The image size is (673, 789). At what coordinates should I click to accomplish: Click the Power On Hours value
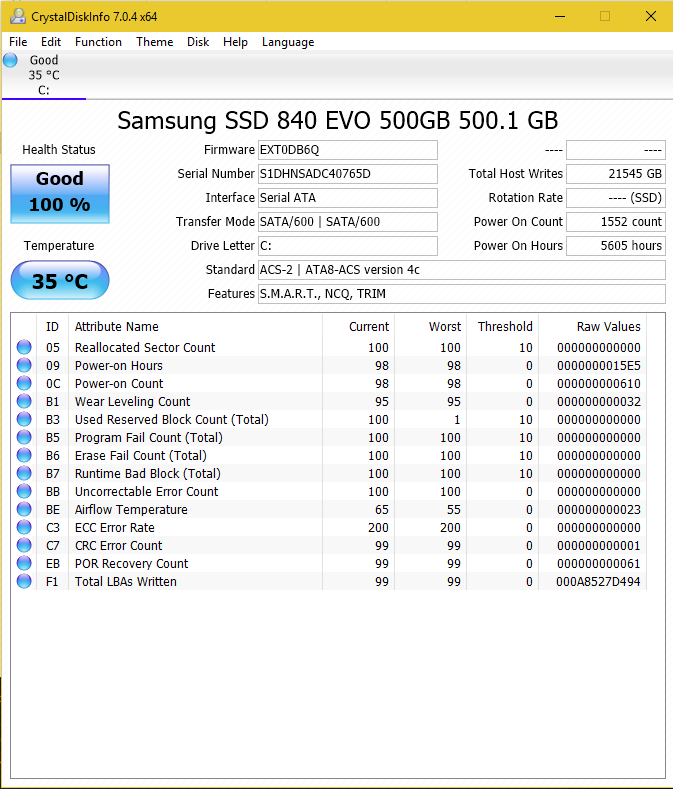coord(616,246)
